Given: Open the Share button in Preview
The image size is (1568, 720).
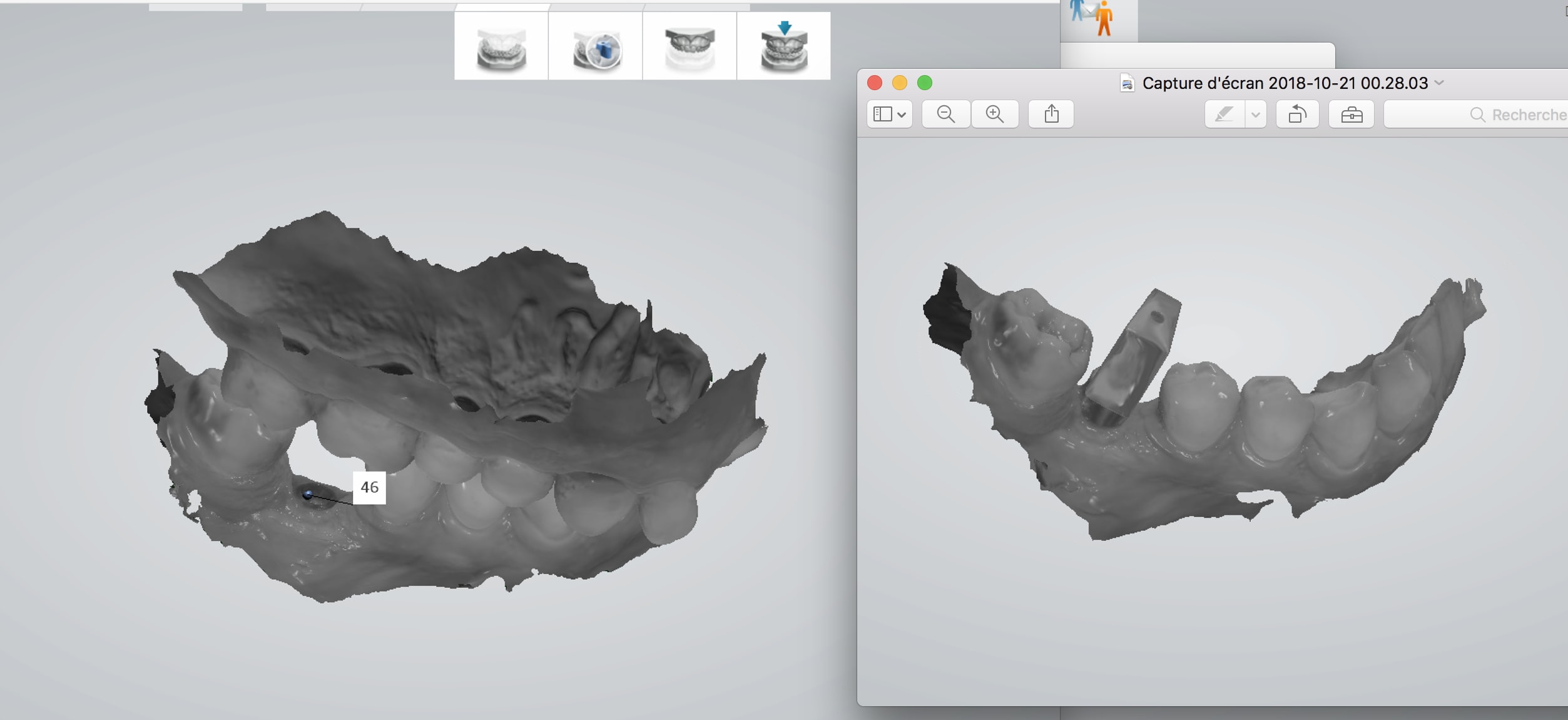Looking at the screenshot, I should click(x=1051, y=114).
